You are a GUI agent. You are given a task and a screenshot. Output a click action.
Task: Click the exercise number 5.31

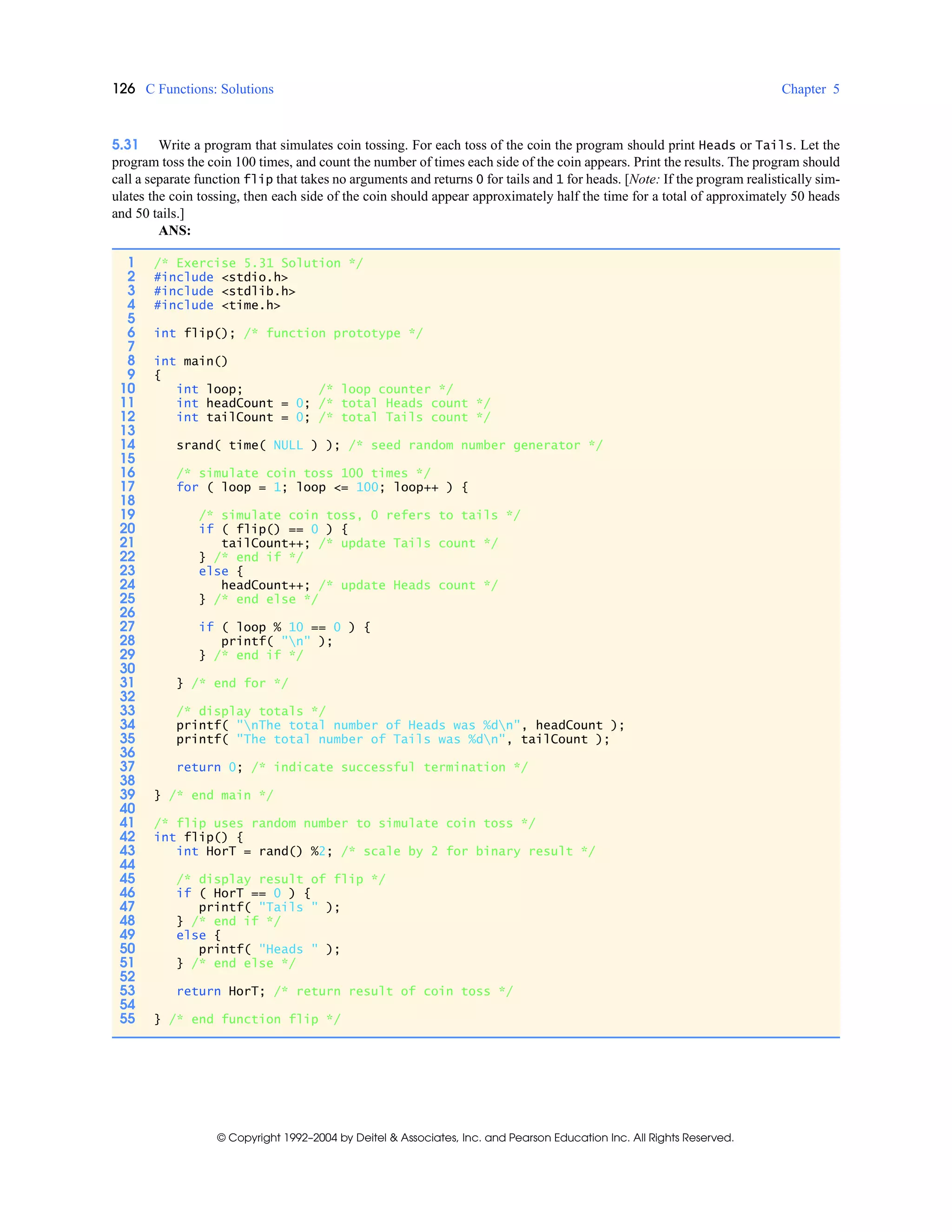click(125, 145)
